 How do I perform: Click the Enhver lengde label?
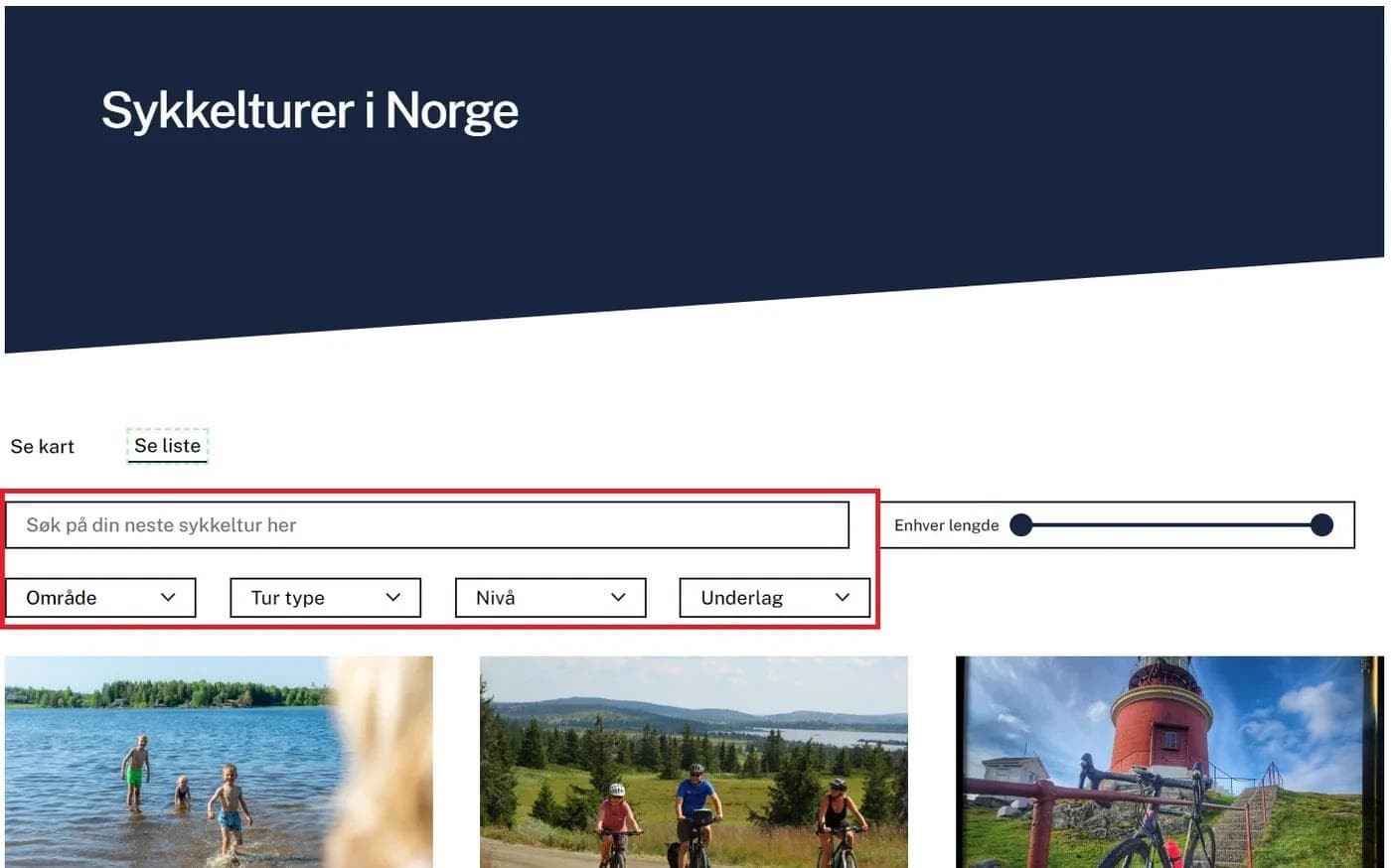946,525
